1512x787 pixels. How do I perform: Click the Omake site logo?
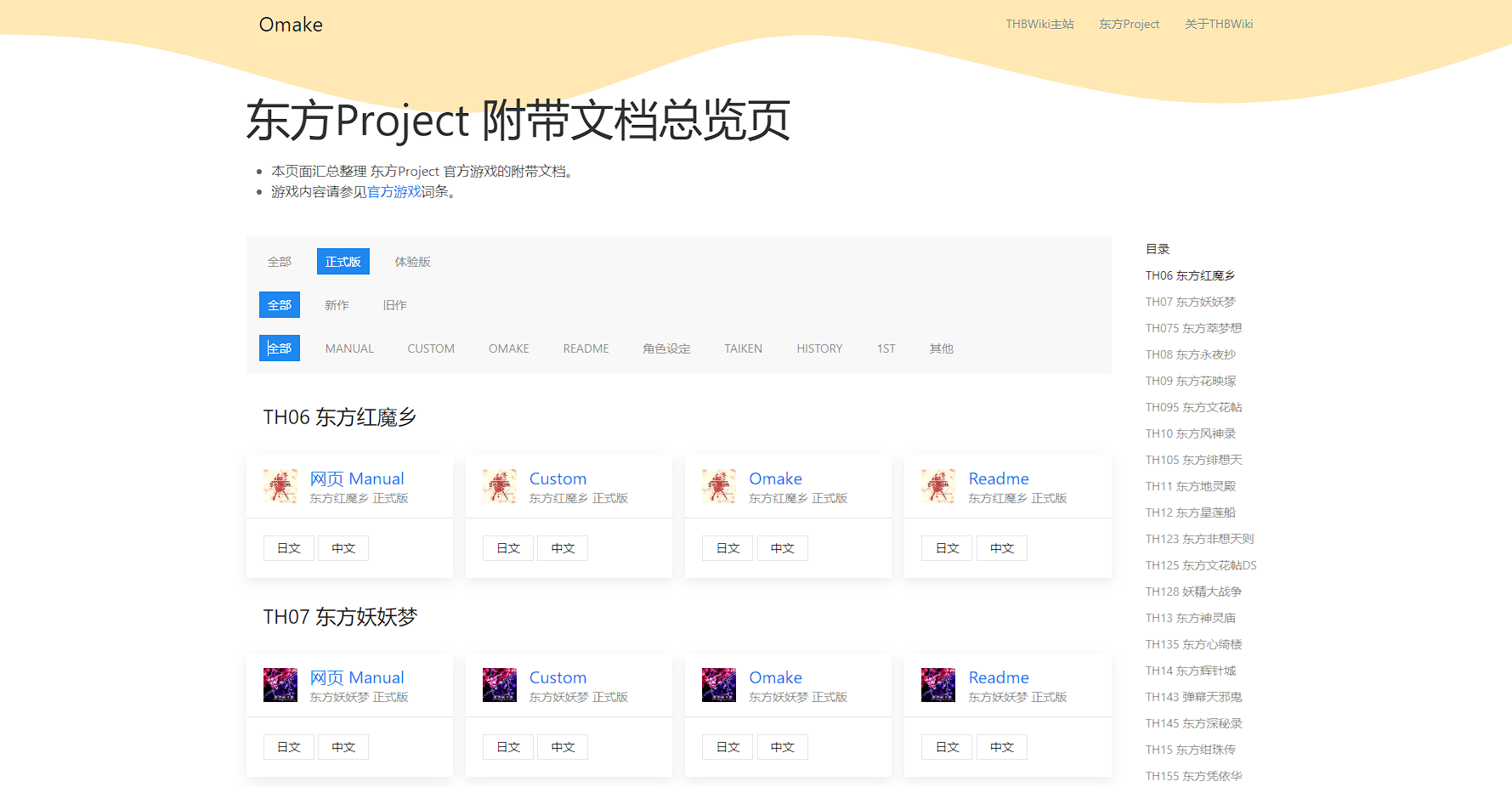291,25
